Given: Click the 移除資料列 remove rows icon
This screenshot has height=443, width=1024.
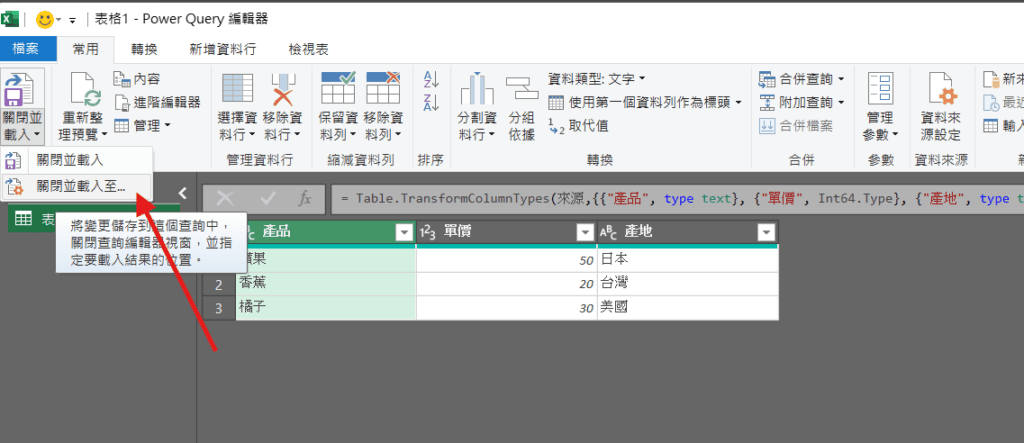Looking at the screenshot, I should coord(383,92).
